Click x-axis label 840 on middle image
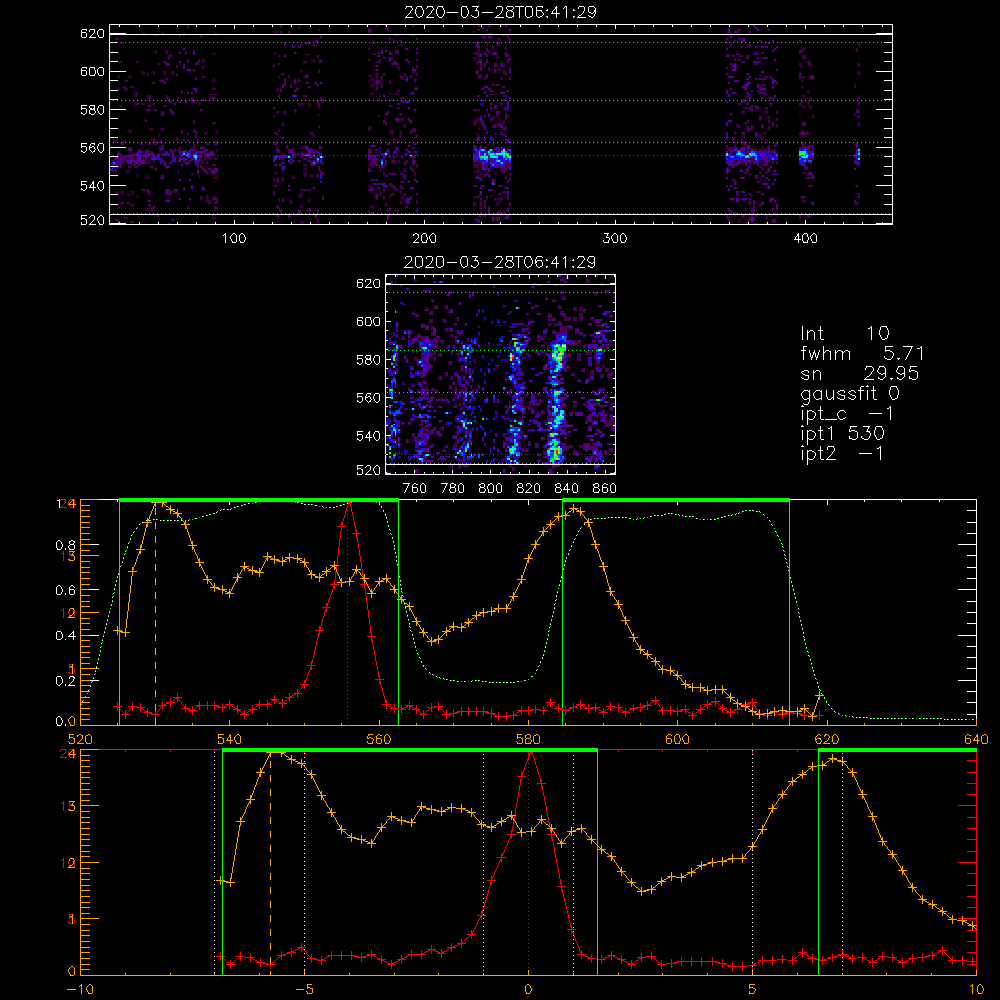 click(566, 489)
